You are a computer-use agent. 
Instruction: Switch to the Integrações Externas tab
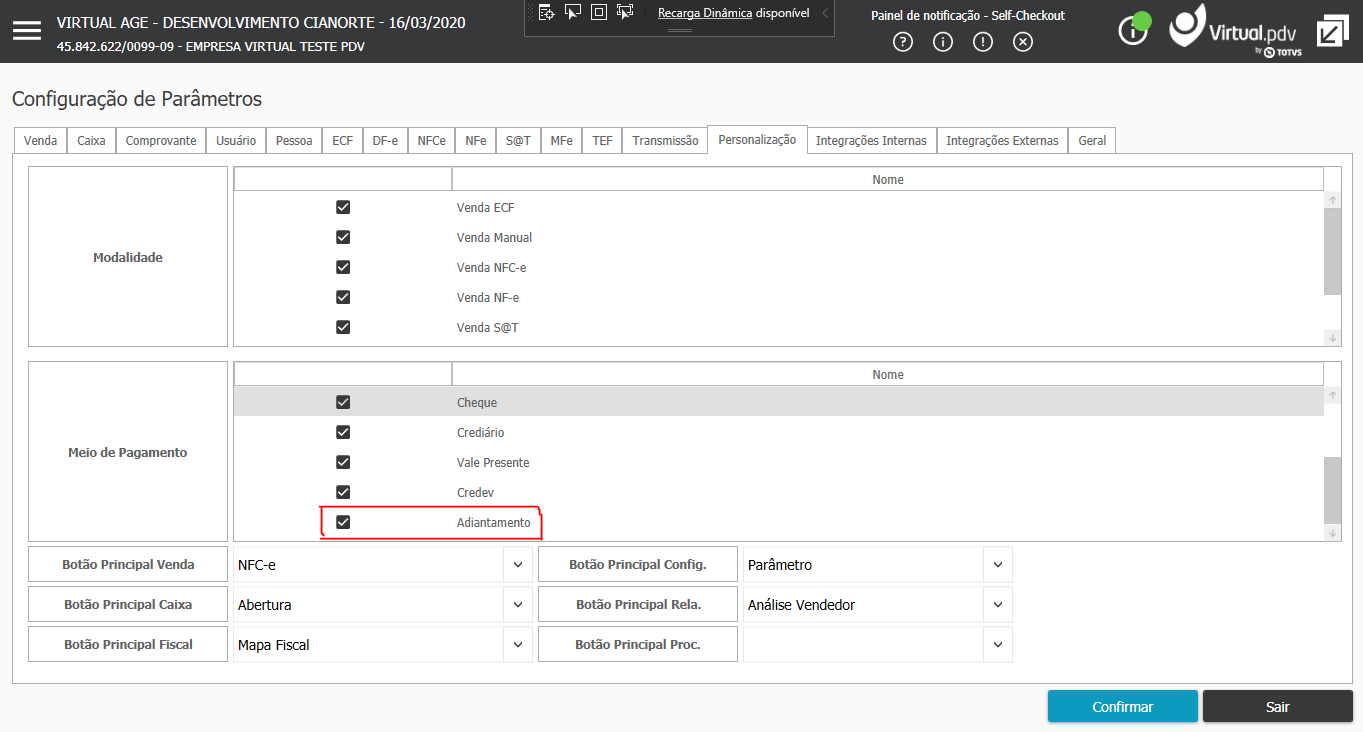[x=1002, y=141]
